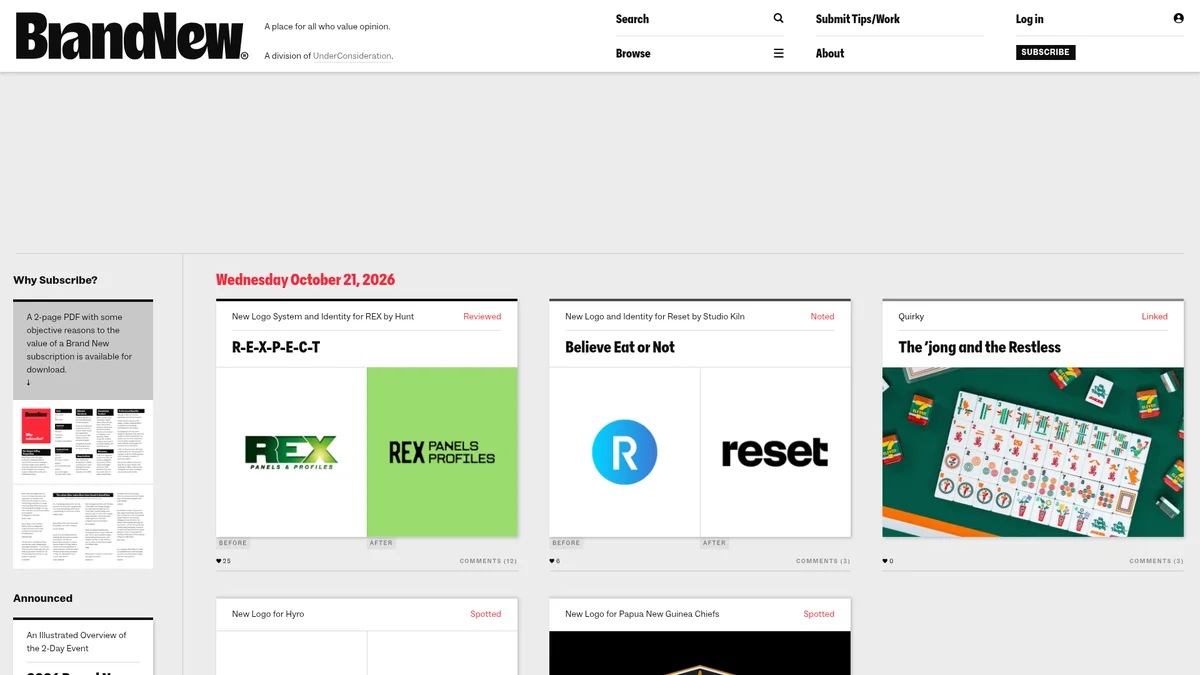Open comments (12) on the REX post
Image resolution: width=1200 pixels, height=675 pixels.
pos(488,561)
